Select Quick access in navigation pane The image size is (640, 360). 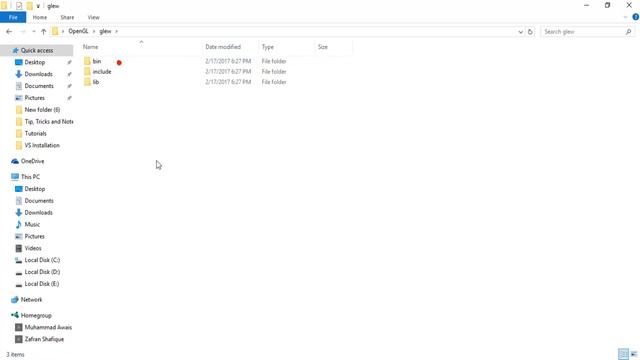tap(37, 51)
